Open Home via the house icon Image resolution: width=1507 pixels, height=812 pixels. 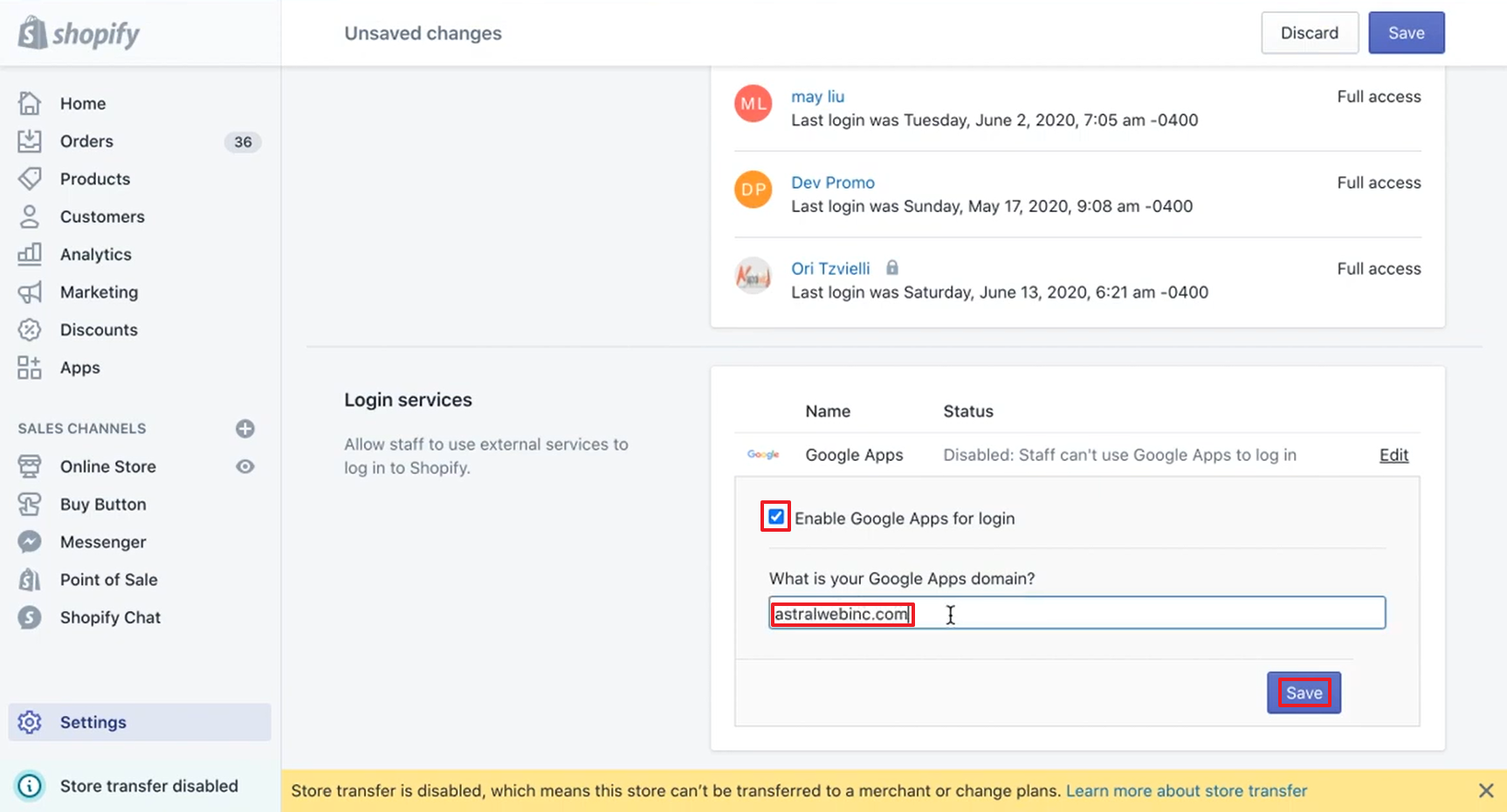click(30, 103)
